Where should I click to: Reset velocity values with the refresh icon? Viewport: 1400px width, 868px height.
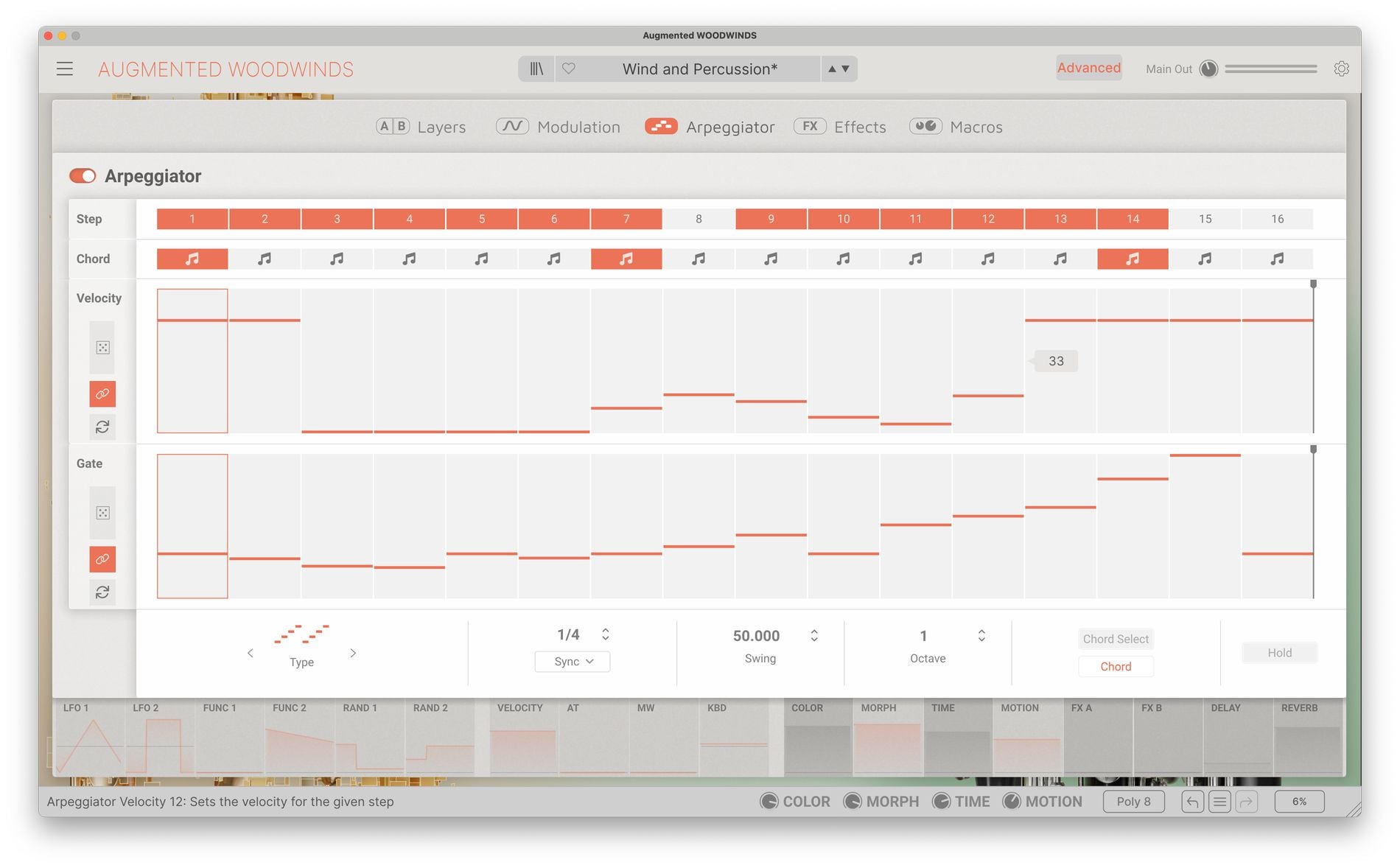[x=103, y=427]
